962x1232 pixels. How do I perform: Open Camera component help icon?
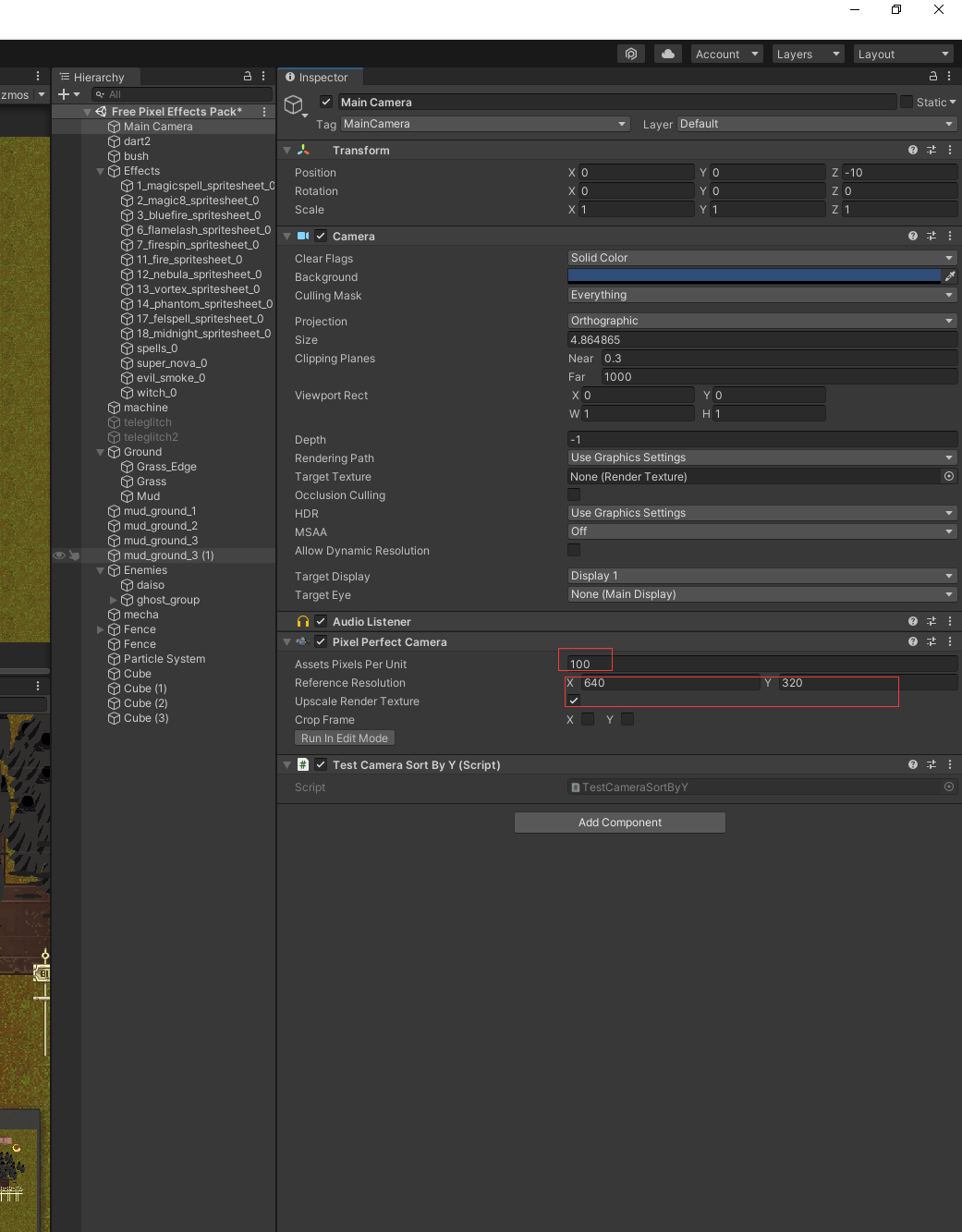(x=913, y=236)
